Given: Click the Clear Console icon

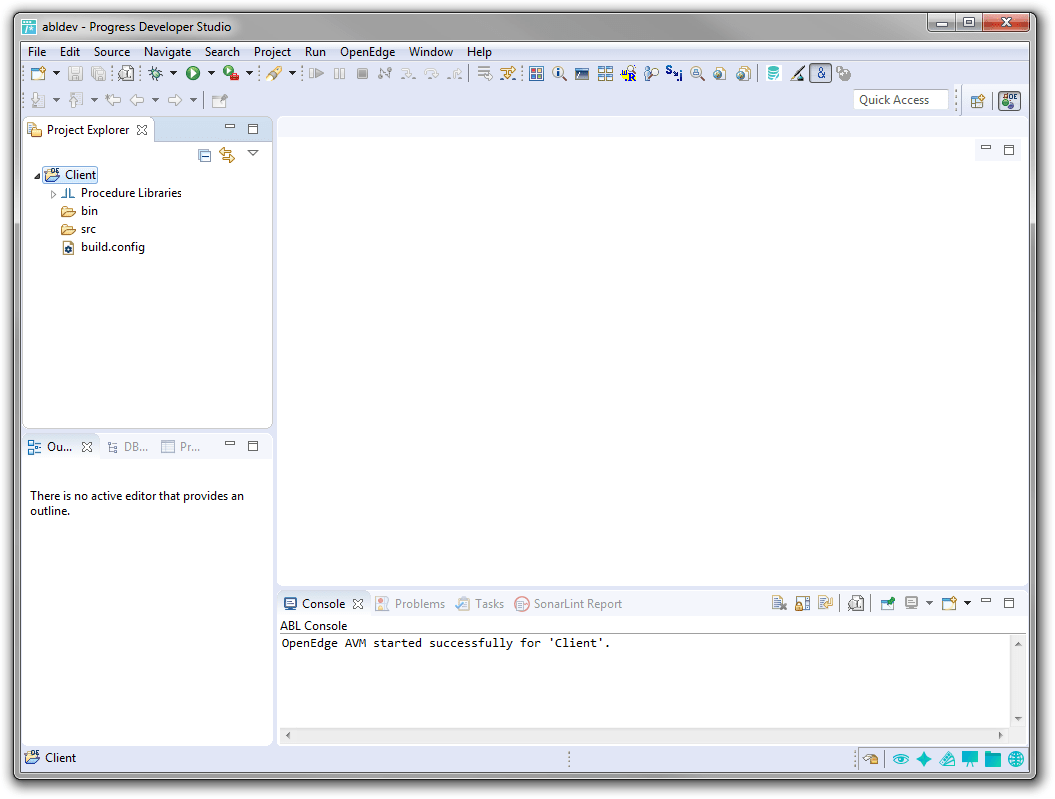Looking at the screenshot, I should (x=779, y=603).
